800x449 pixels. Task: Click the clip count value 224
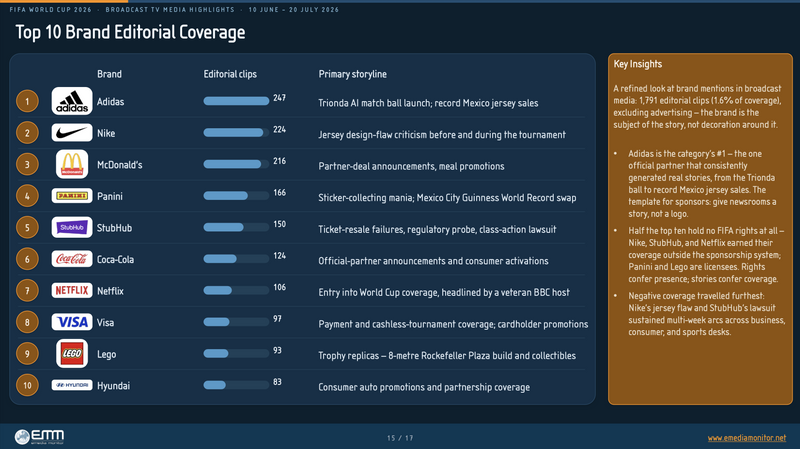pos(279,129)
